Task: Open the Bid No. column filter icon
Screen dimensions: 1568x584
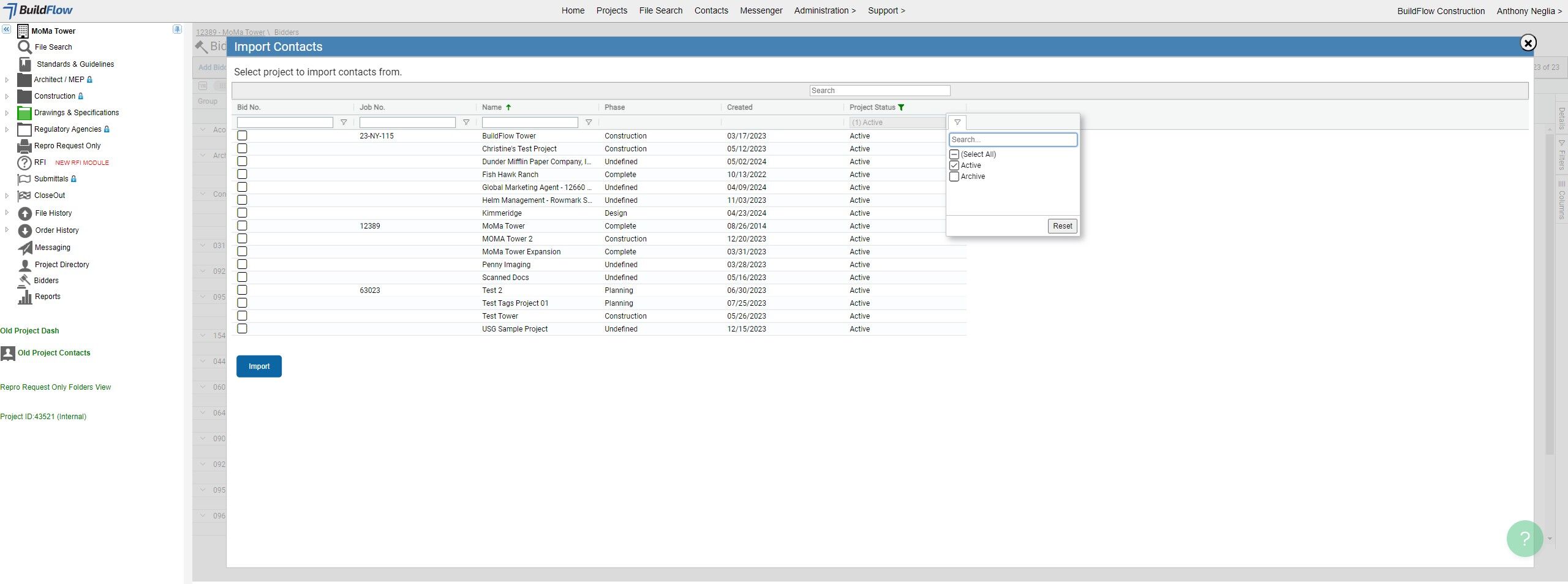Action: tap(344, 123)
